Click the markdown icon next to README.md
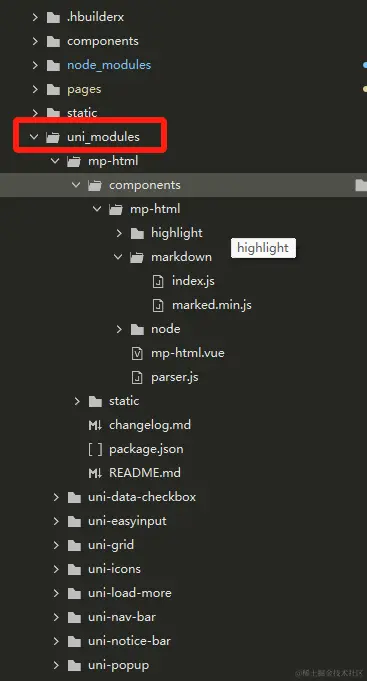The width and height of the screenshot is (367, 681). pyautogui.click(x=95, y=473)
